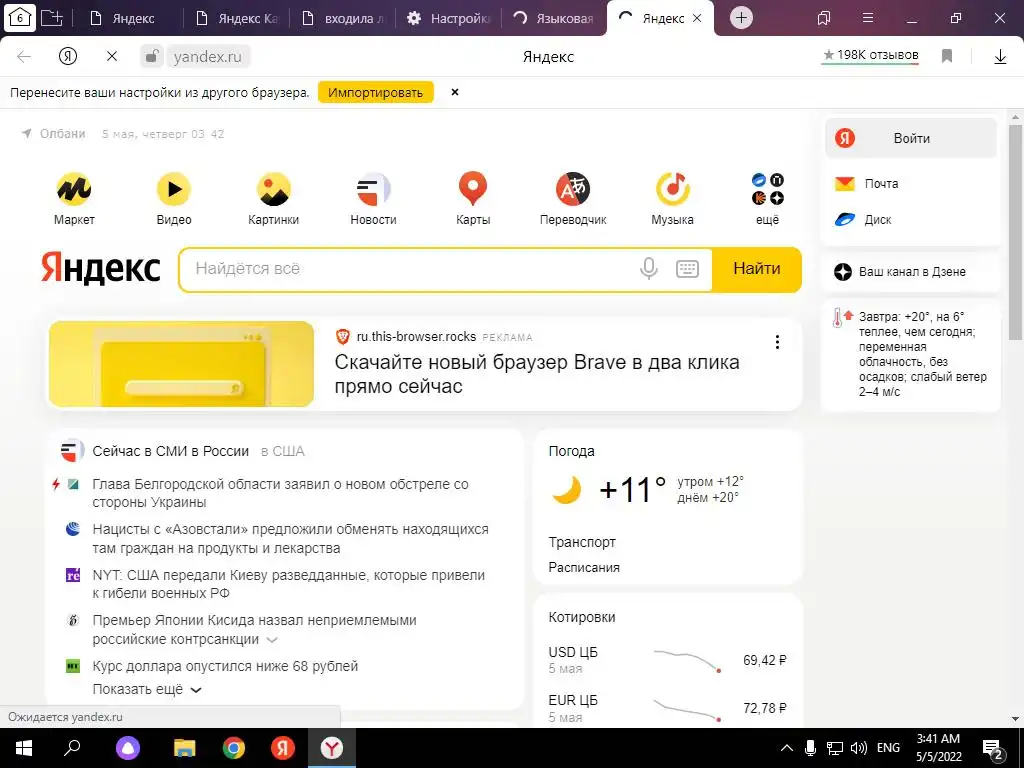
Task: Open Курс доллара news headline
Action: (x=225, y=667)
